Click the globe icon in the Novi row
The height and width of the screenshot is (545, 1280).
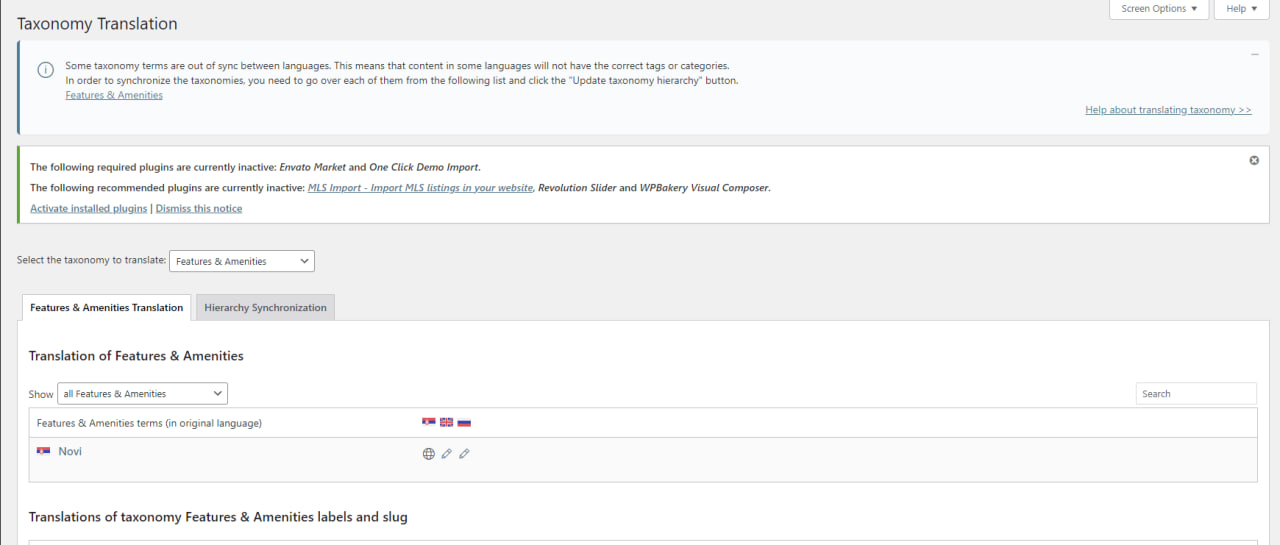coord(429,454)
